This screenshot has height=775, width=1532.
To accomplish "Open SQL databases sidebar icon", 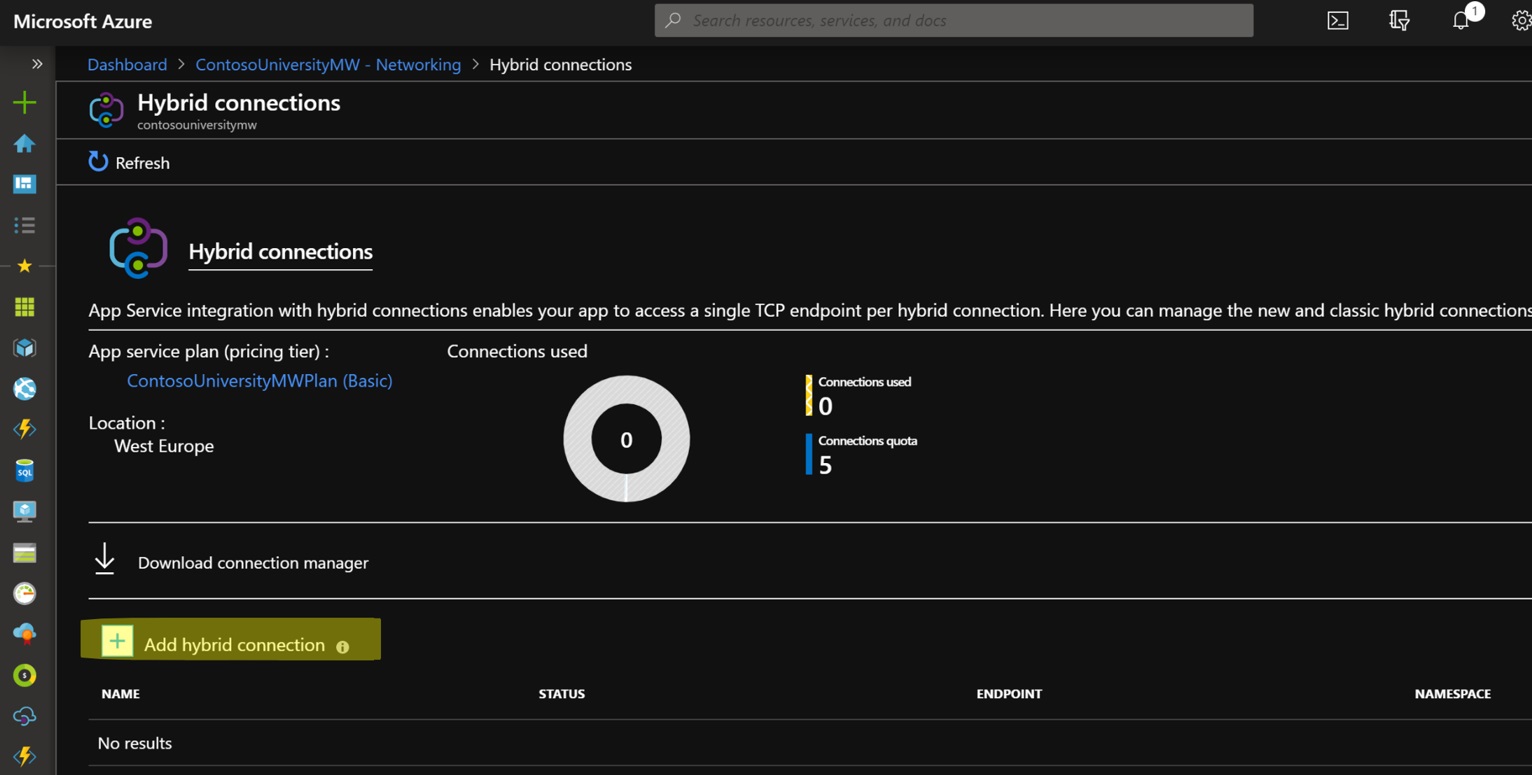I will coord(24,470).
